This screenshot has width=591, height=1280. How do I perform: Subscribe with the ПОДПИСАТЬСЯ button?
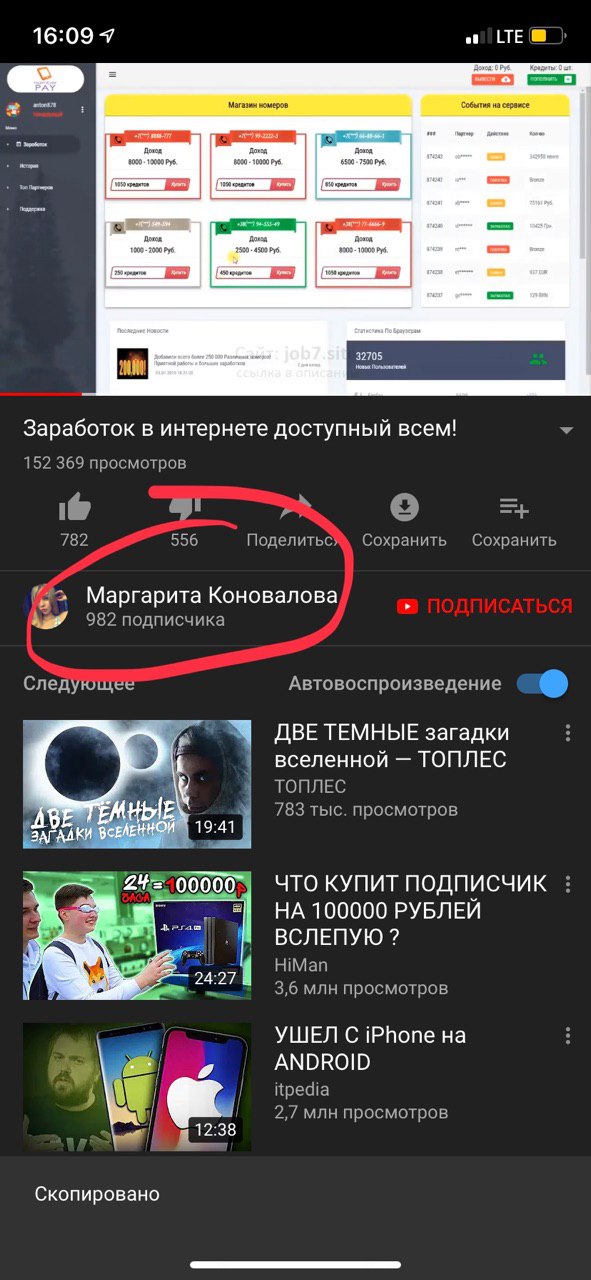[484, 606]
